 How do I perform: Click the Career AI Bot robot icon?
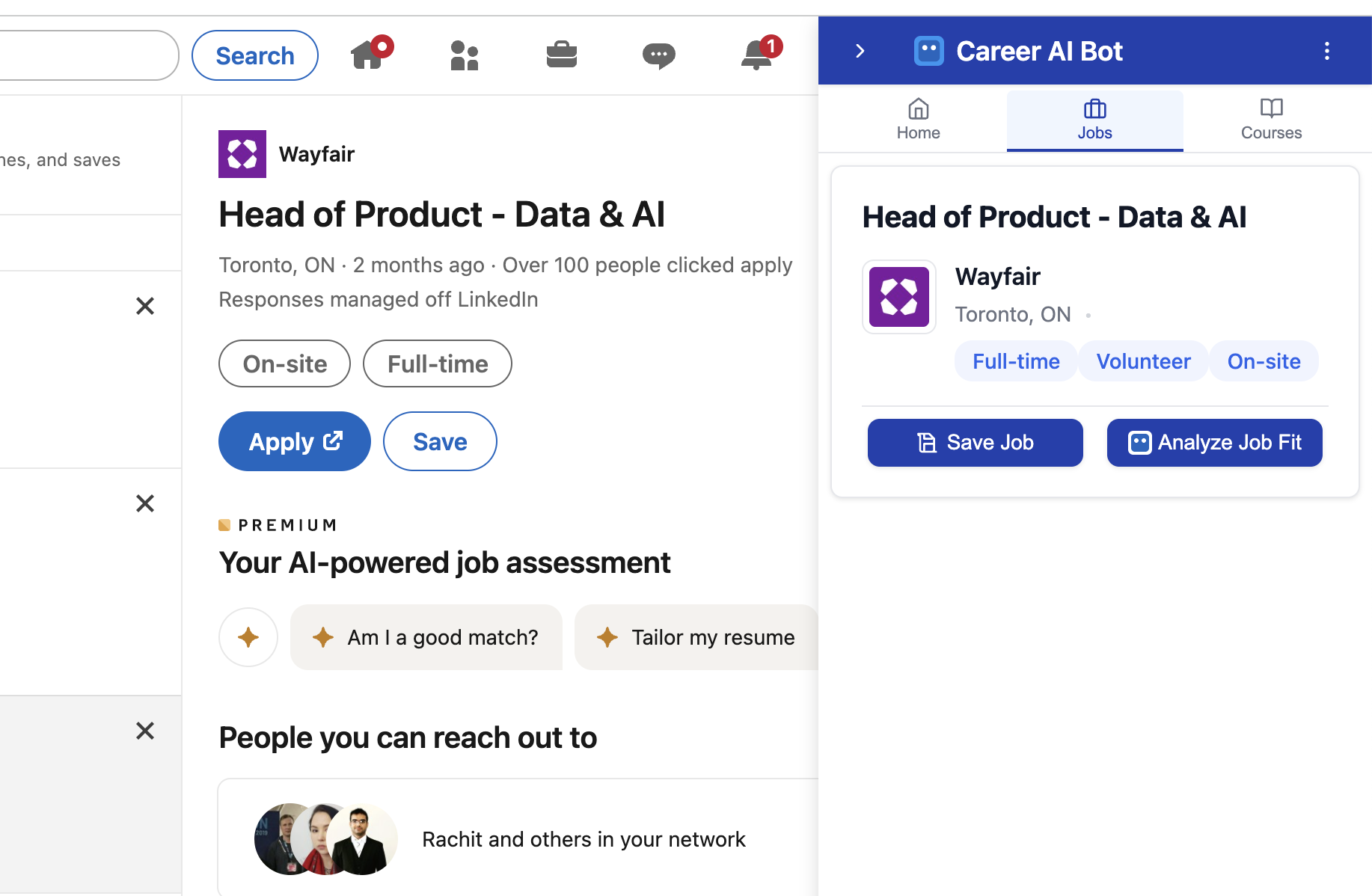pos(928,50)
